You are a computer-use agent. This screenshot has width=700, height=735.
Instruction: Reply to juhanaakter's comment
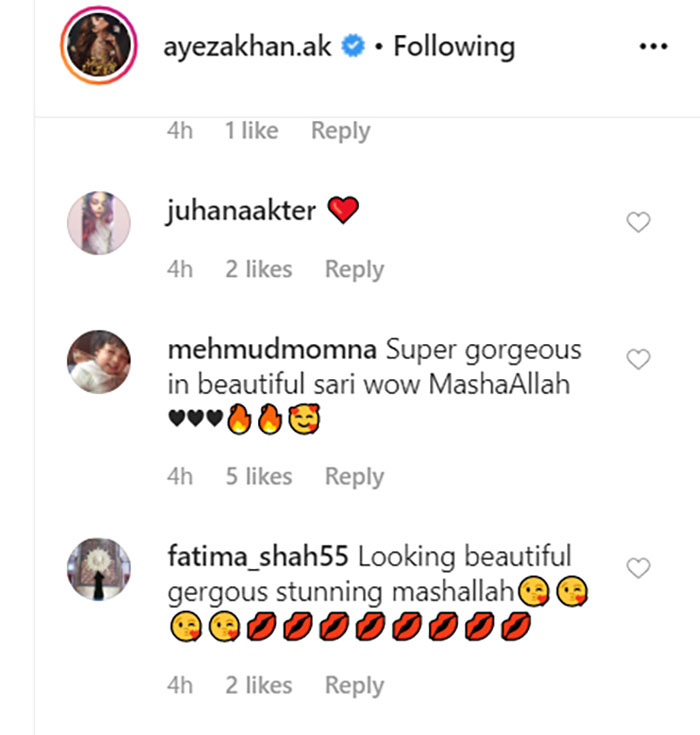click(354, 270)
